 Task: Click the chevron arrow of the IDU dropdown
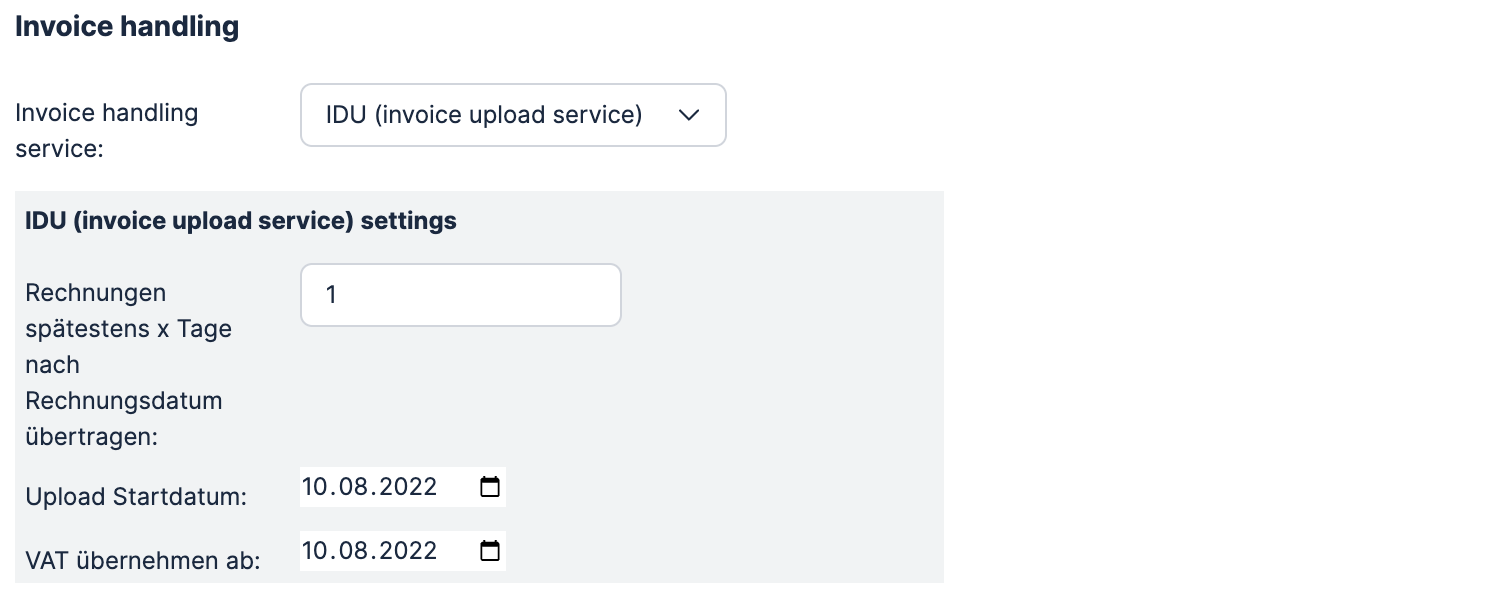coord(689,115)
